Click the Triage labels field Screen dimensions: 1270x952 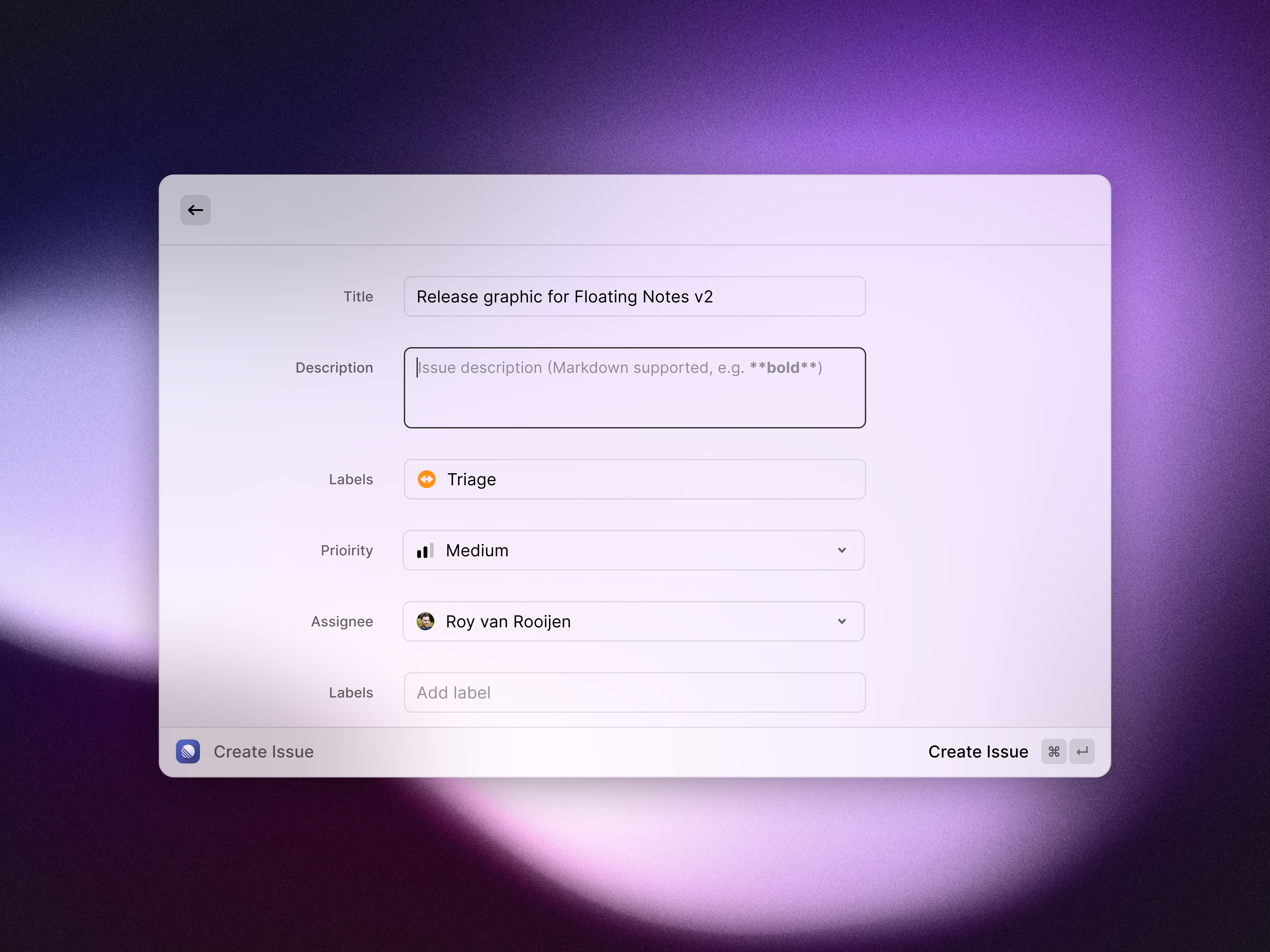tap(634, 479)
